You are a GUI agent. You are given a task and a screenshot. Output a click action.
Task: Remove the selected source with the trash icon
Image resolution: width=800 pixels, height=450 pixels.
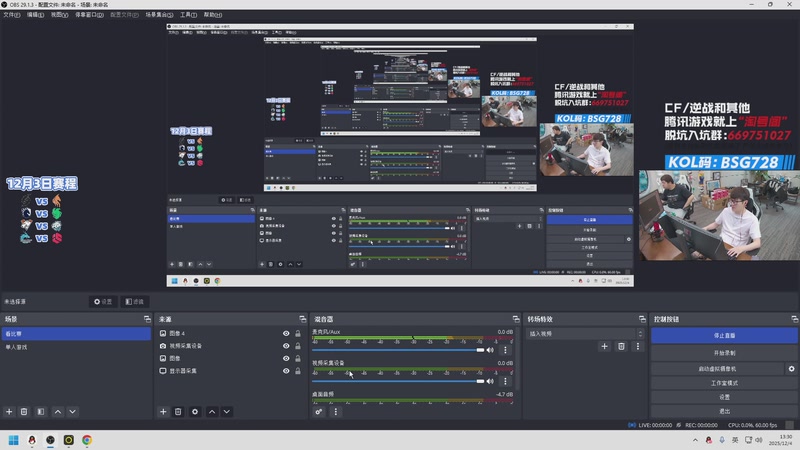[178, 412]
